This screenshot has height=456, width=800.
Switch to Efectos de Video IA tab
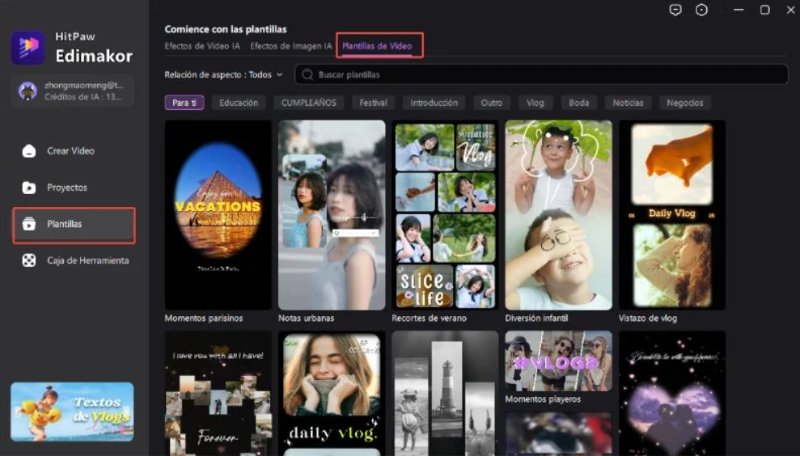(x=202, y=46)
